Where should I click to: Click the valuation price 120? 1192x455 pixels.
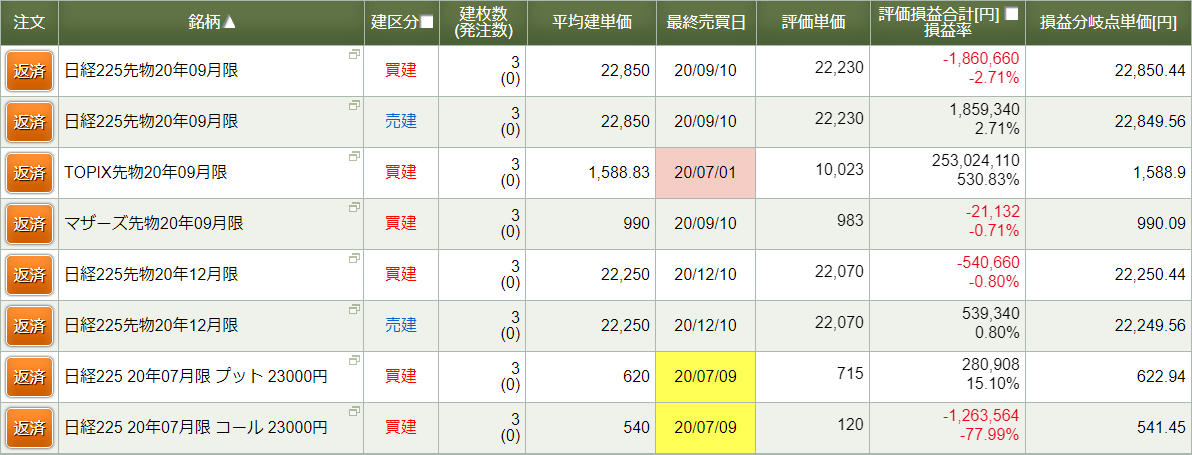(851, 424)
